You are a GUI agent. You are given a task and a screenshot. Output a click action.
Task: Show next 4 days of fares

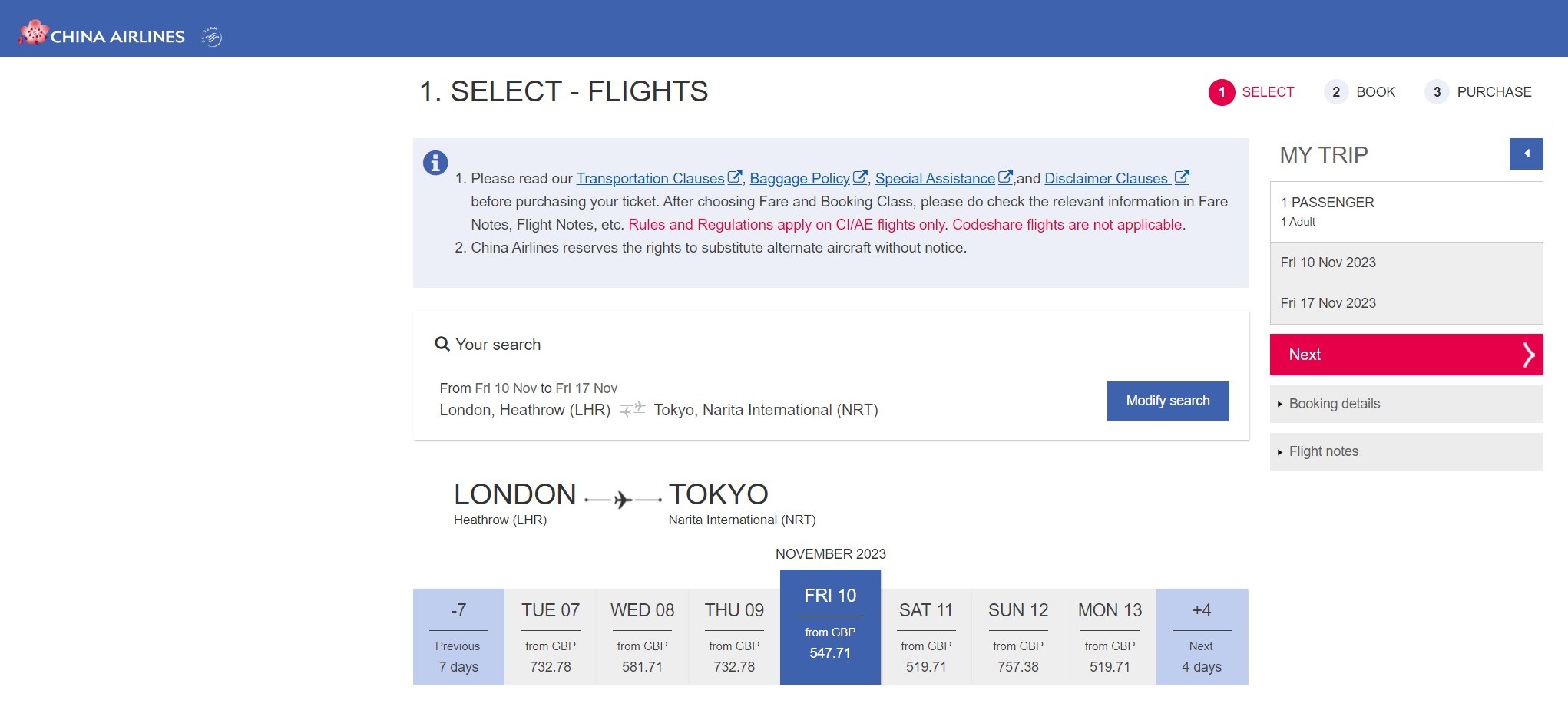coord(1202,636)
